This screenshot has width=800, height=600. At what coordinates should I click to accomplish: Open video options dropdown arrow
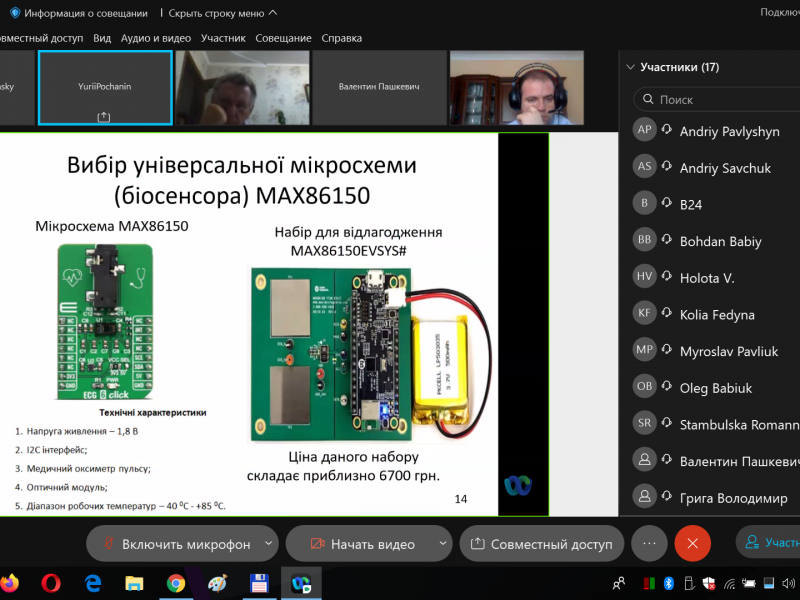coord(441,544)
